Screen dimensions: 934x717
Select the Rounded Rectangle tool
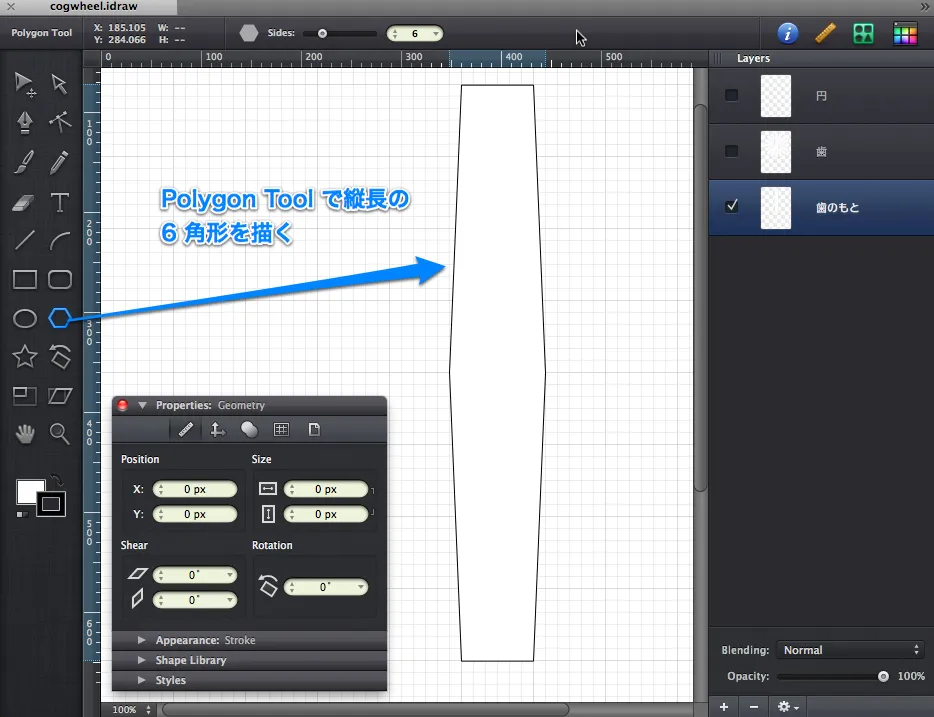60,279
